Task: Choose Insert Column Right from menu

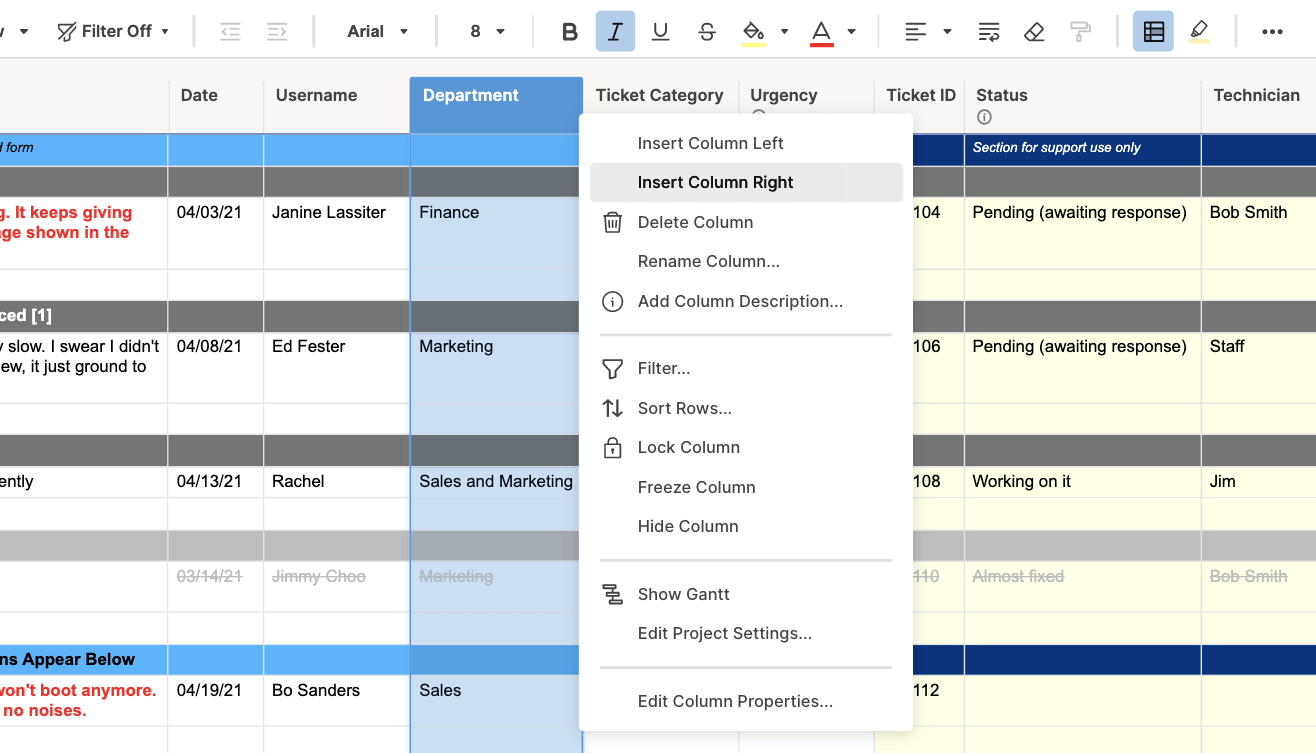Action: pyautogui.click(x=715, y=183)
